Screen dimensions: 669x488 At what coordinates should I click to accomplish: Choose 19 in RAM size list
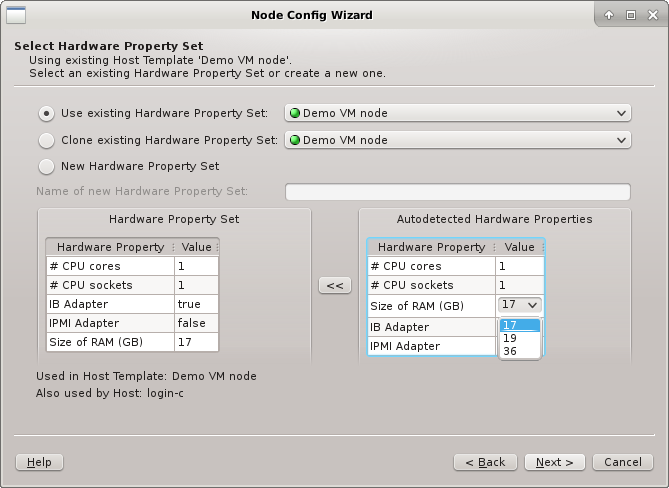520,338
